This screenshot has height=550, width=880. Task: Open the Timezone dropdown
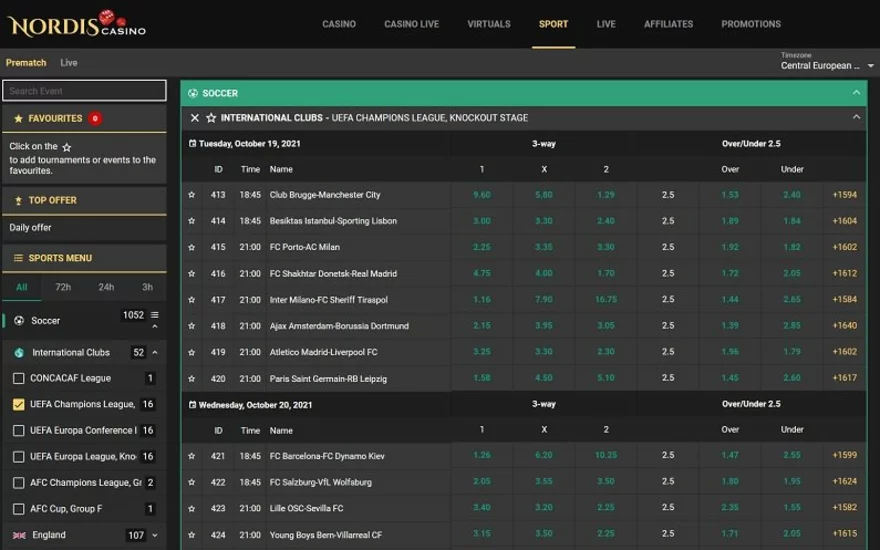tap(826, 66)
